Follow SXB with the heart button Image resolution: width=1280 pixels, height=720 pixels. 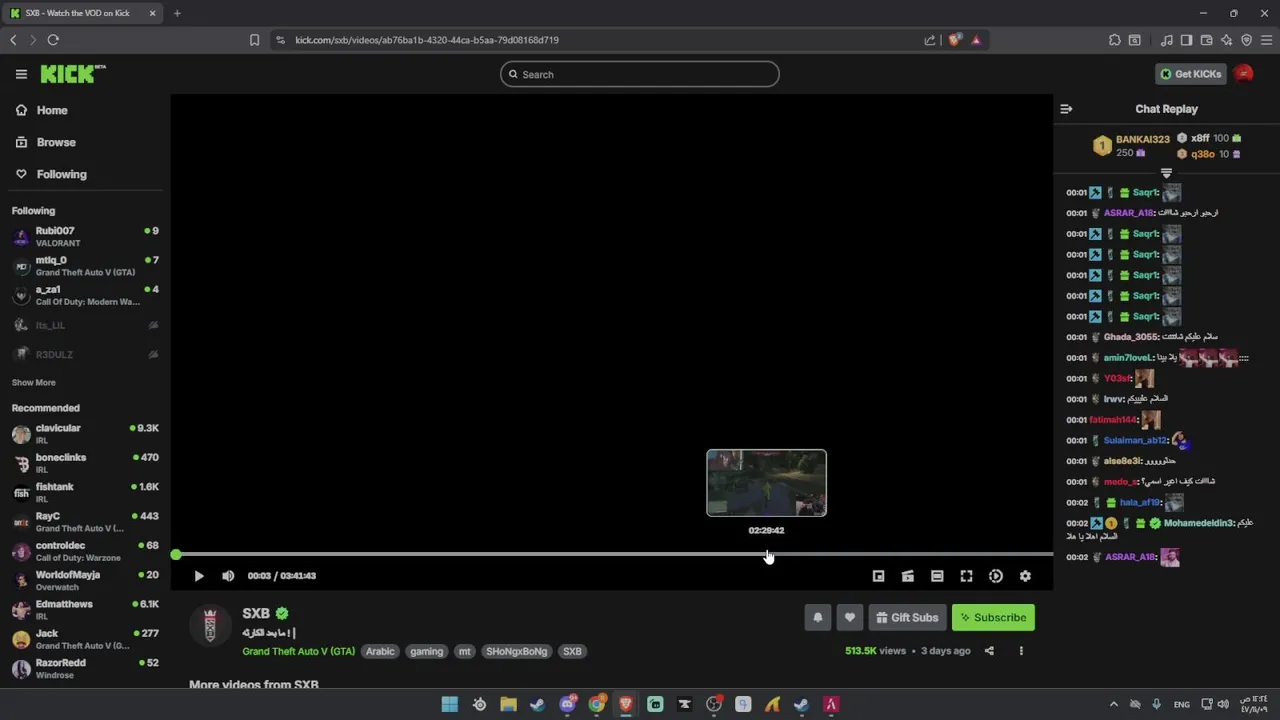pos(850,618)
